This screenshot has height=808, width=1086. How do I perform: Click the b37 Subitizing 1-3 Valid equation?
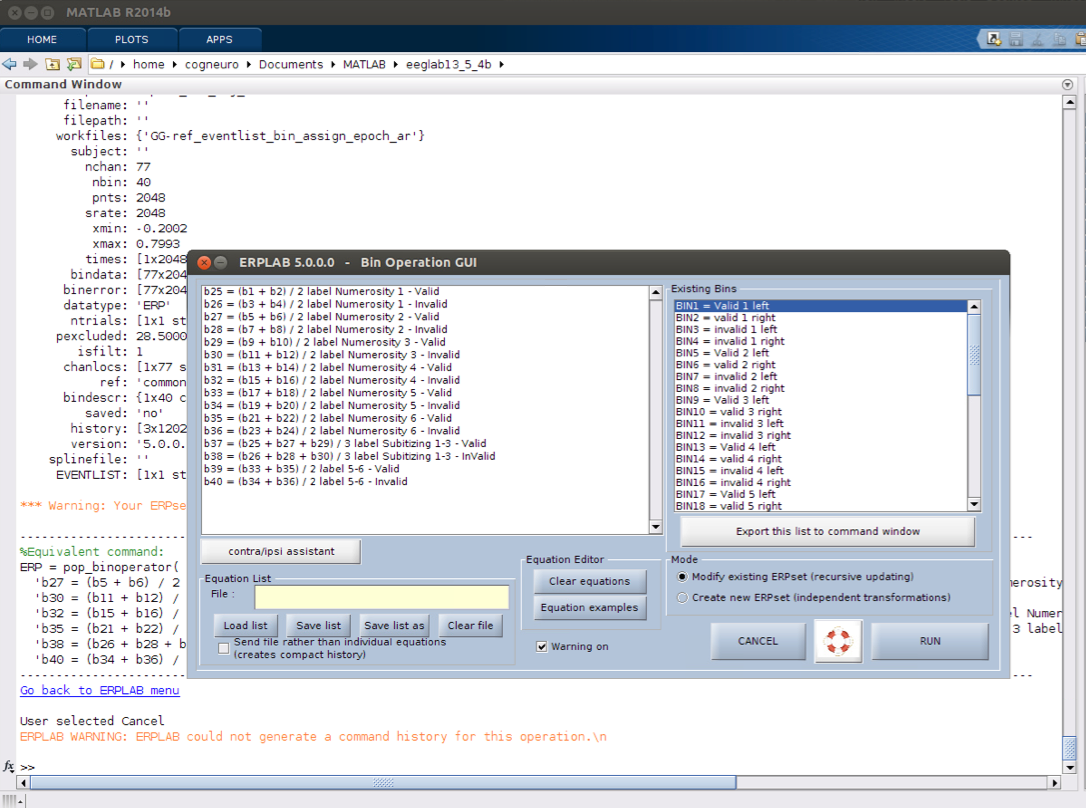coord(345,443)
